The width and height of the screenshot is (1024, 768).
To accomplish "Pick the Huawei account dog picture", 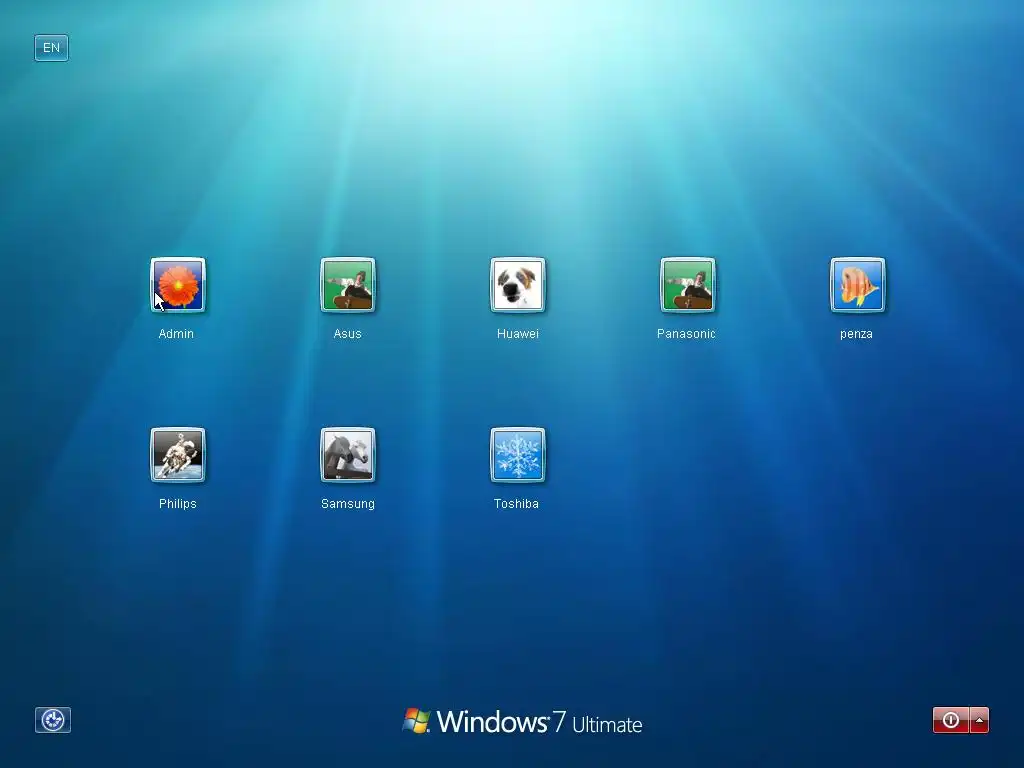I will [517, 285].
